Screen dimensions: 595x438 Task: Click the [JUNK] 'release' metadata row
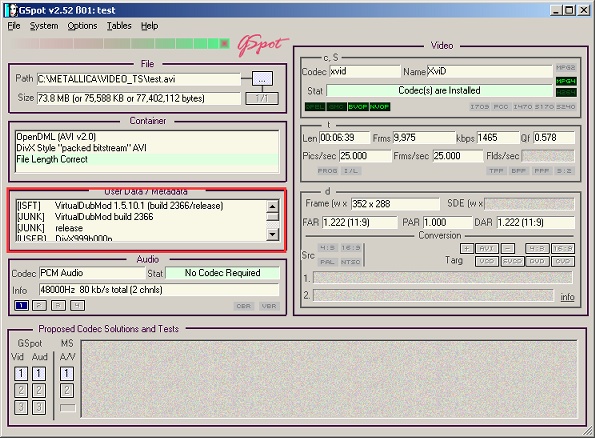pyautogui.click(x=141, y=228)
